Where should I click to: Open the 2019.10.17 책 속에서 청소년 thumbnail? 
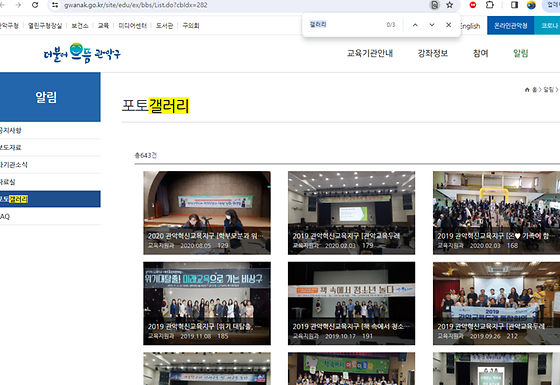click(x=351, y=303)
